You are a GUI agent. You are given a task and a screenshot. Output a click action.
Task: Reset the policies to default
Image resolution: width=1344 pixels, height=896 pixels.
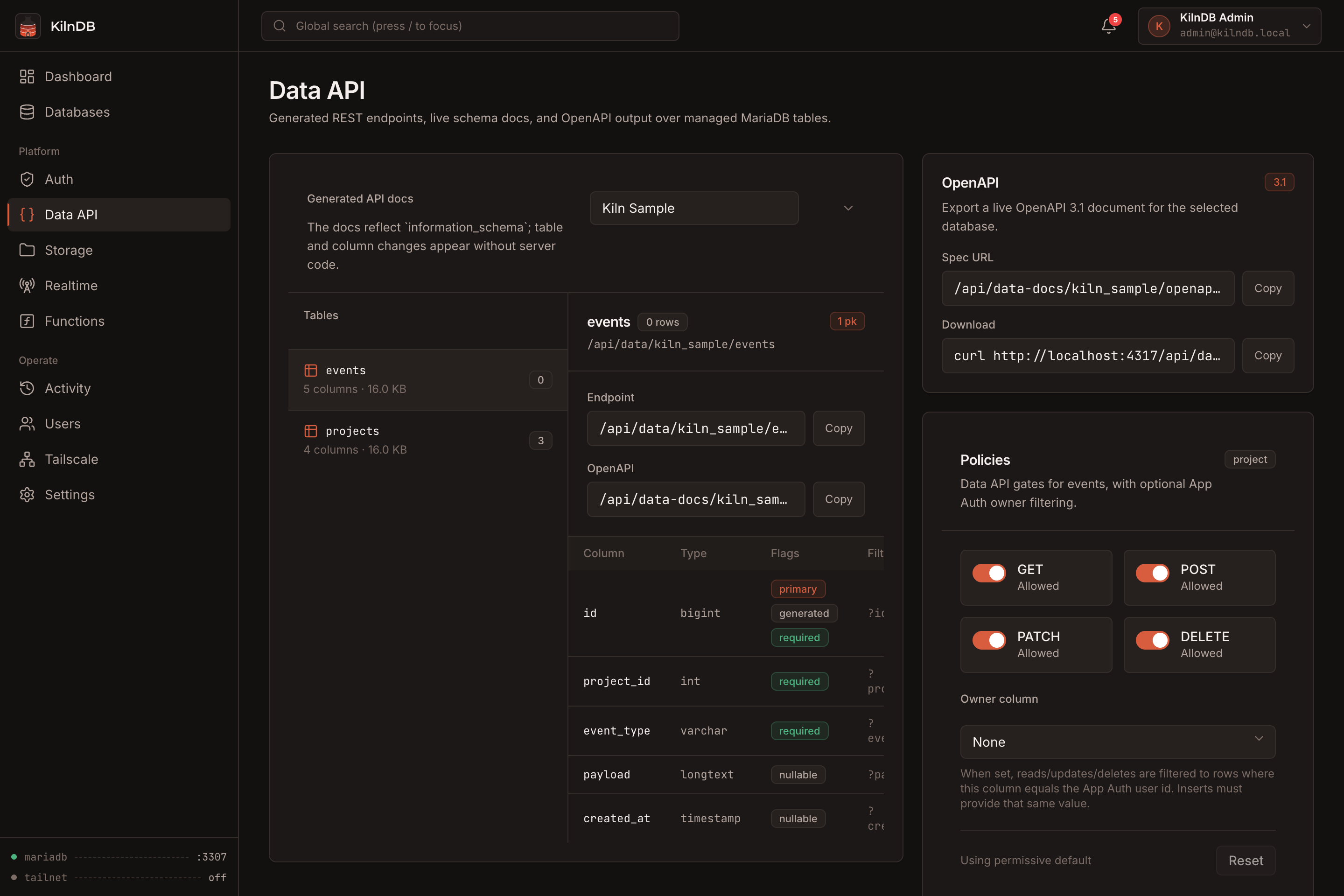[x=1246, y=861]
